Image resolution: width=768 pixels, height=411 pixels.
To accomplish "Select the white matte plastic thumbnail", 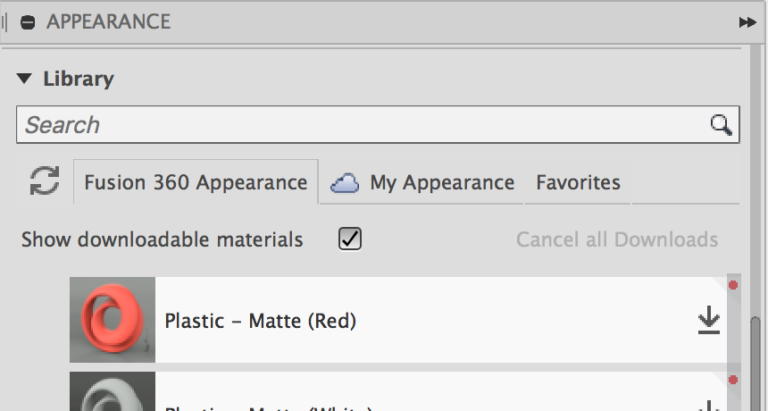I will coord(112,393).
